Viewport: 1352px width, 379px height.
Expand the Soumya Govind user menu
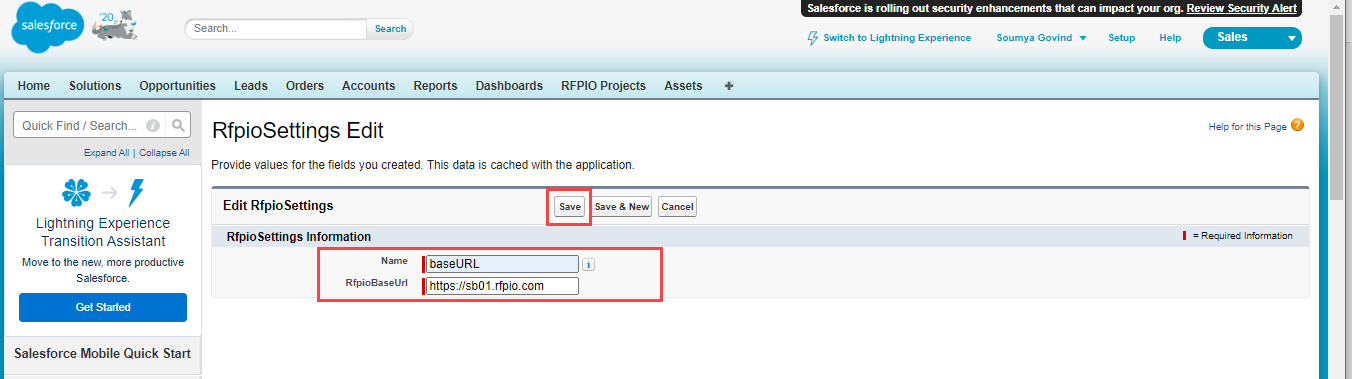tap(1041, 38)
